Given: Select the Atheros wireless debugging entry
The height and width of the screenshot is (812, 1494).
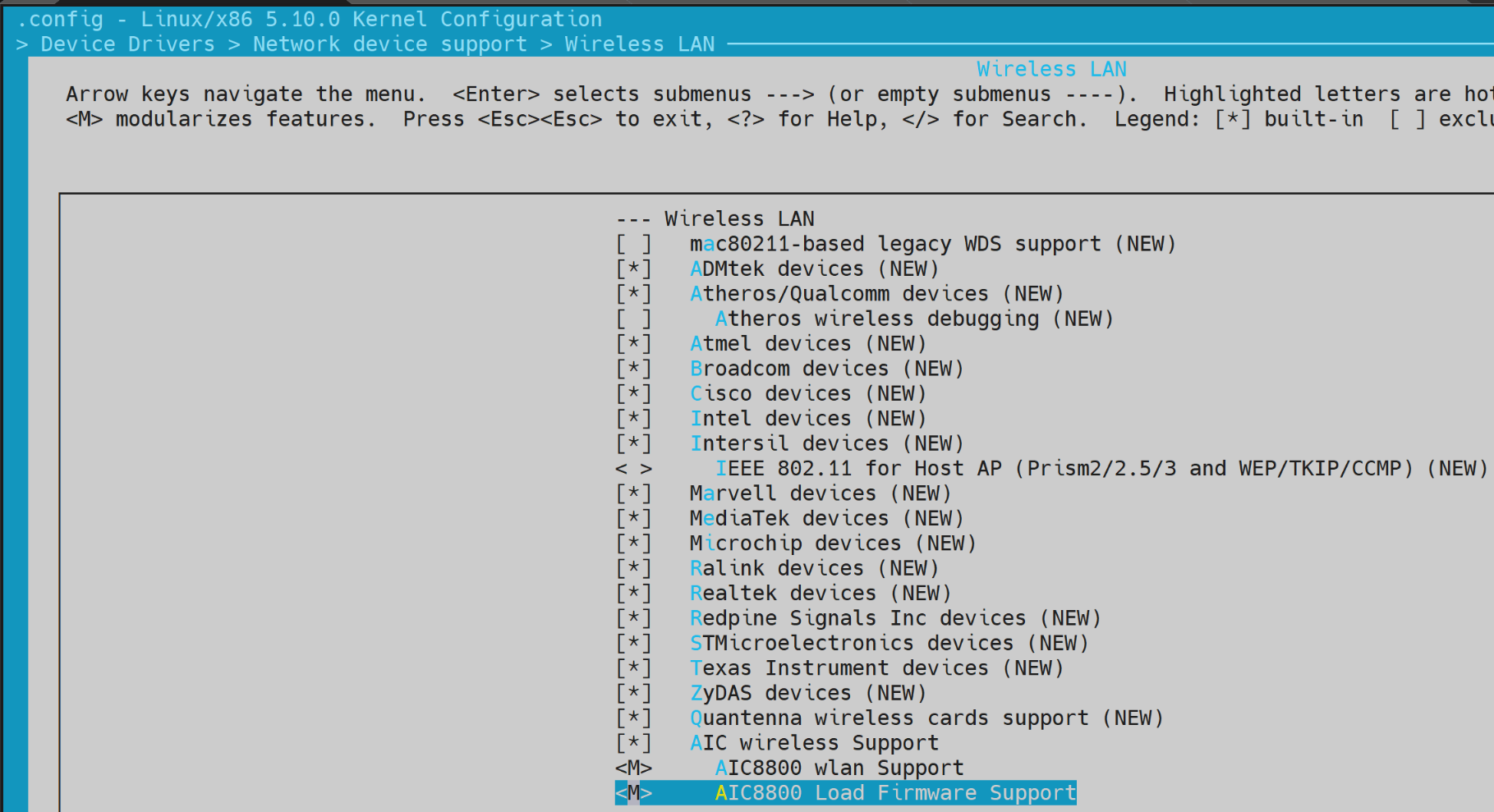Looking at the screenshot, I should (914, 319).
